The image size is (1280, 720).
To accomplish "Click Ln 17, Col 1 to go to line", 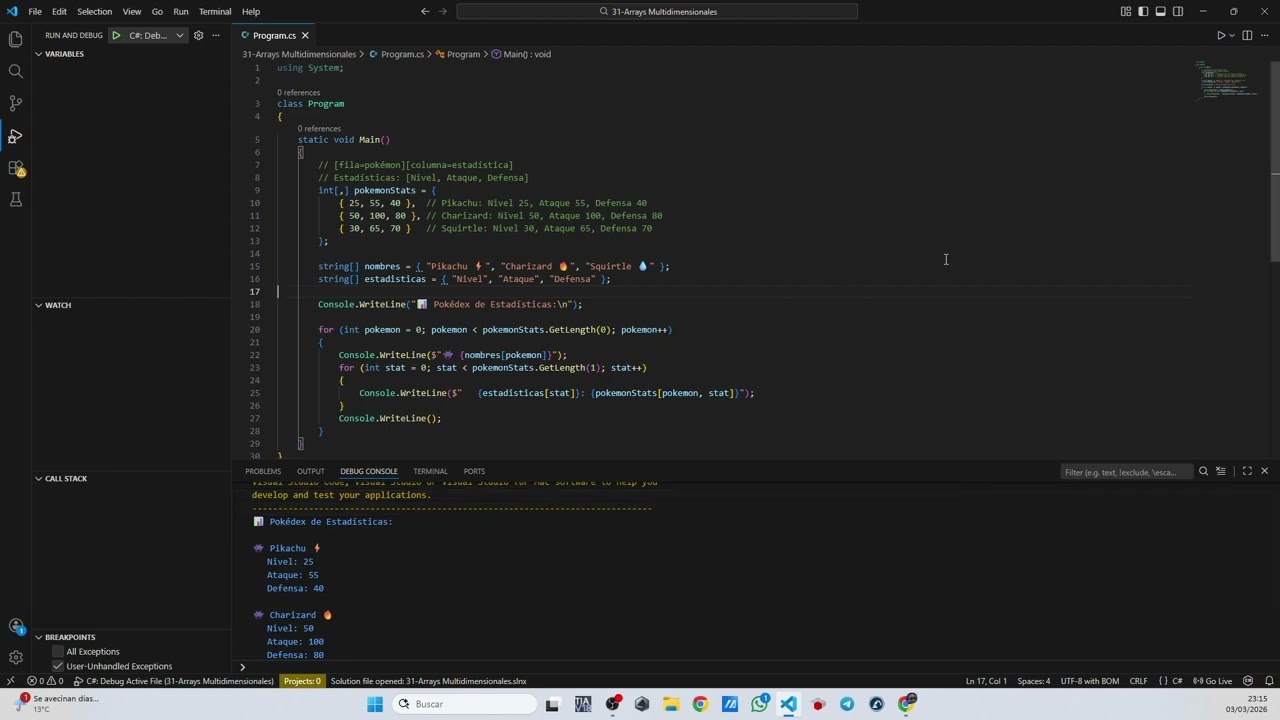I will click(x=986, y=681).
